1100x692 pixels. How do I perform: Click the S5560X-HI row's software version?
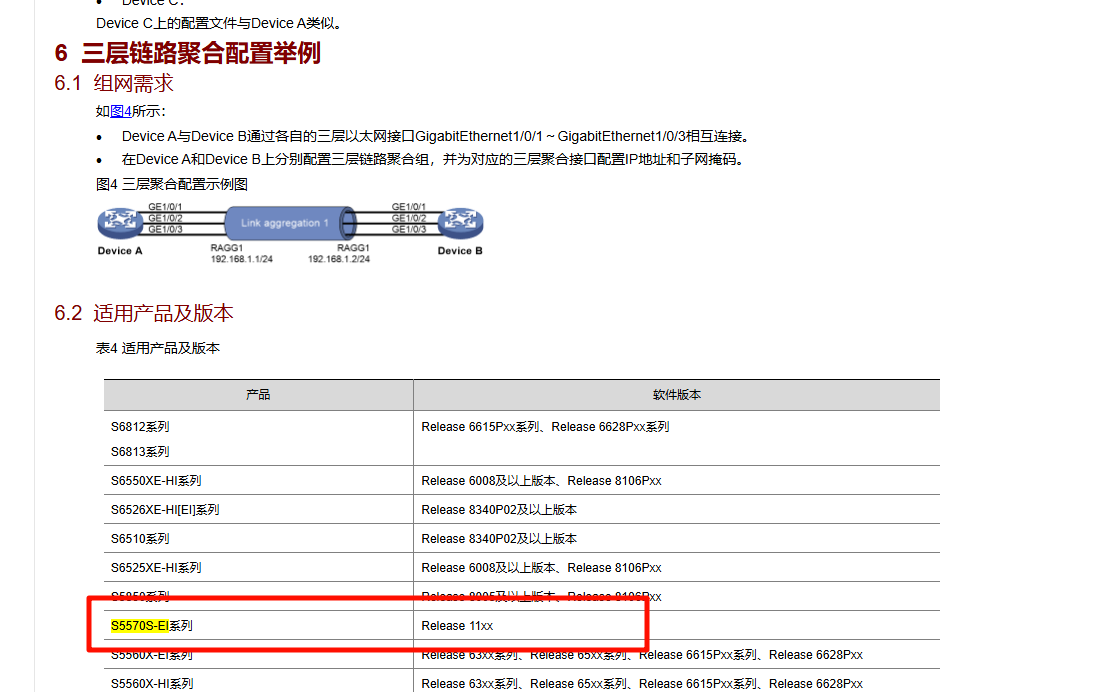pyautogui.click(x=642, y=684)
